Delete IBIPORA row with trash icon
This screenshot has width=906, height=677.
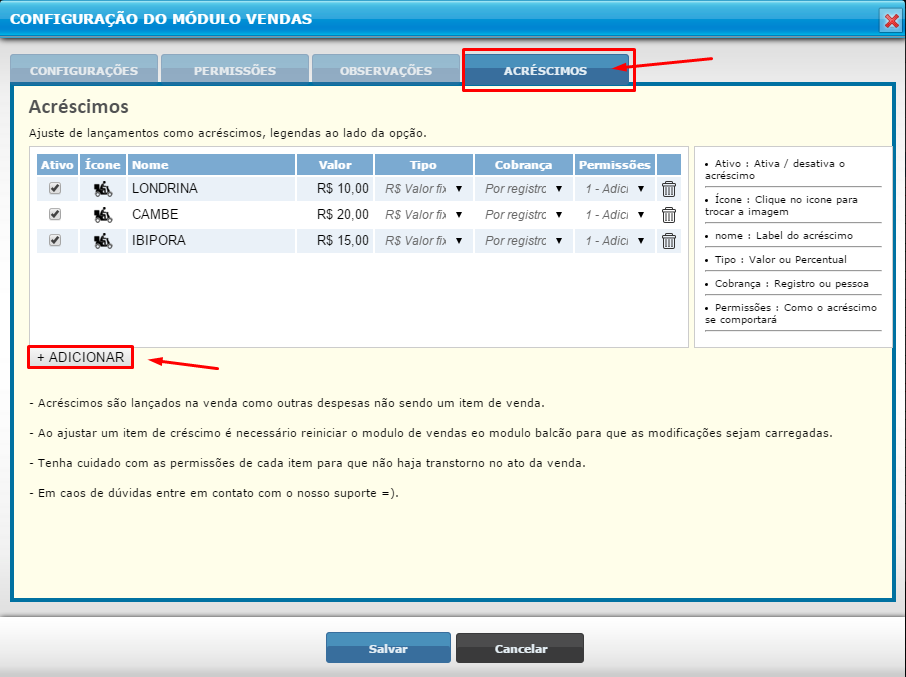pos(669,240)
